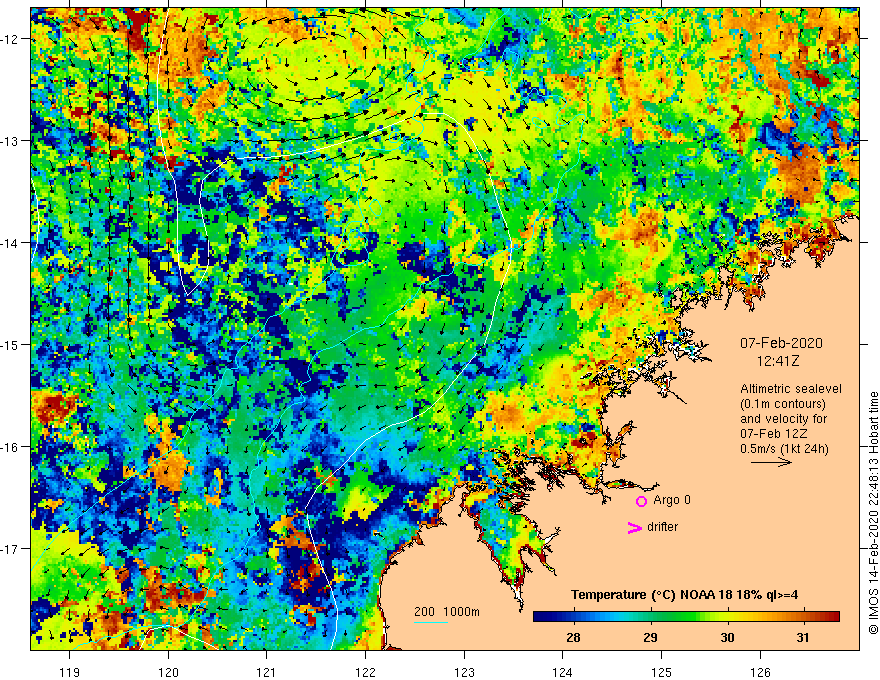This screenshot has height=680, width=880.
Task: Click the temperature color scale bar
Action: click(x=686, y=616)
